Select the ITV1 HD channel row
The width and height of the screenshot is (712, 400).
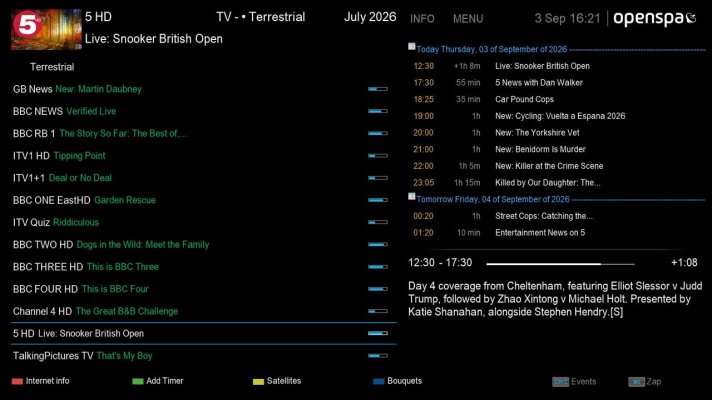click(203, 156)
